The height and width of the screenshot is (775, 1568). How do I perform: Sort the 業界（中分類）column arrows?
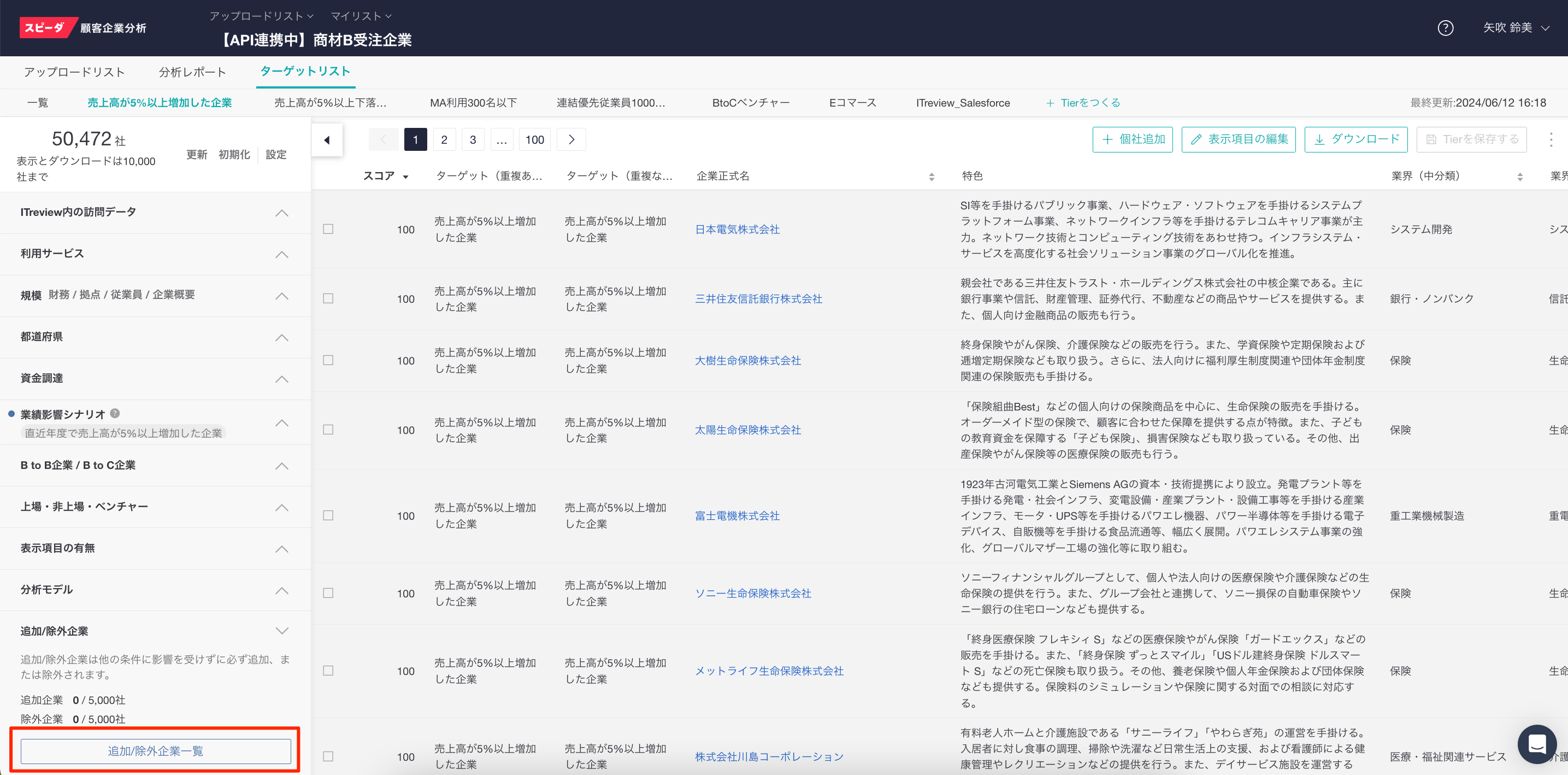coord(1519,177)
